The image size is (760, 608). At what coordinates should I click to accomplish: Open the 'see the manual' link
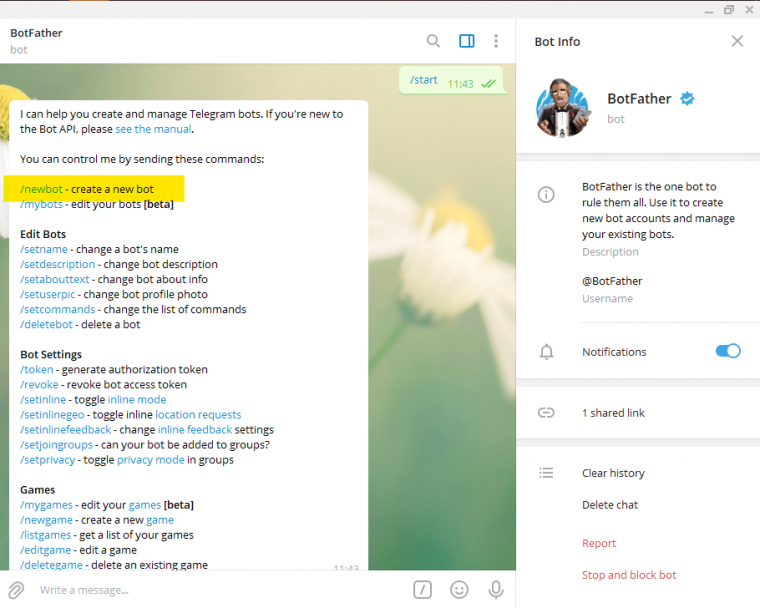click(153, 129)
